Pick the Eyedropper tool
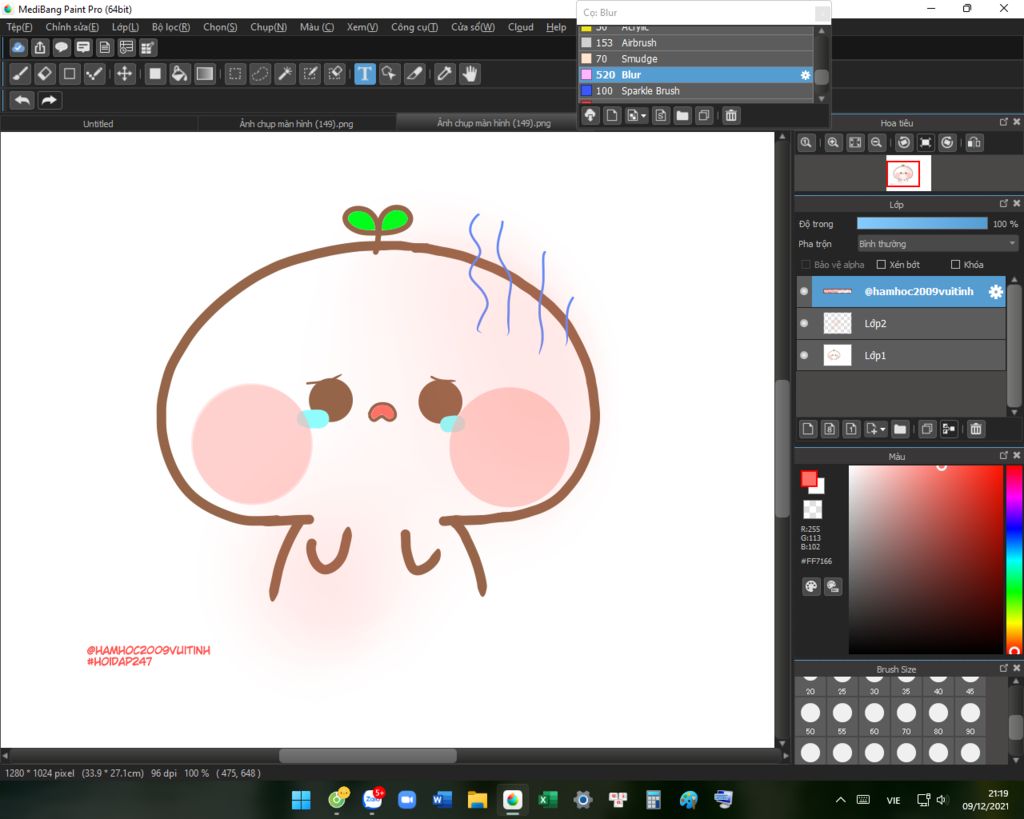1024x819 pixels. click(x=444, y=74)
